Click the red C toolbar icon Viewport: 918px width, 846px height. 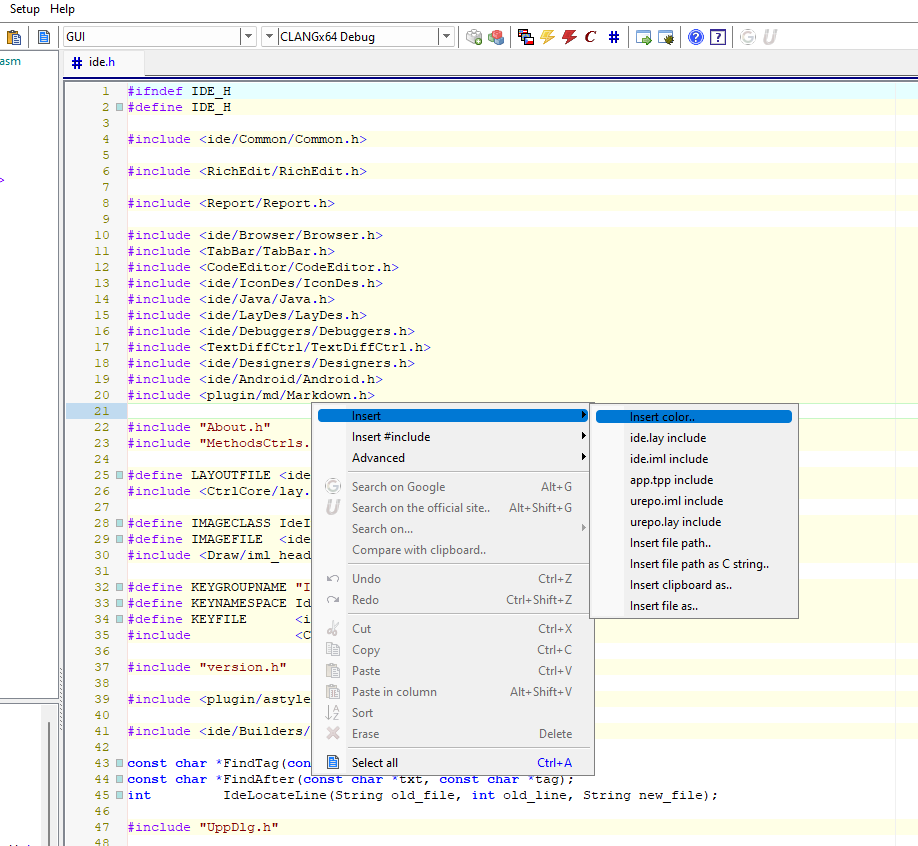pyautogui.click(x=590, y=37)
